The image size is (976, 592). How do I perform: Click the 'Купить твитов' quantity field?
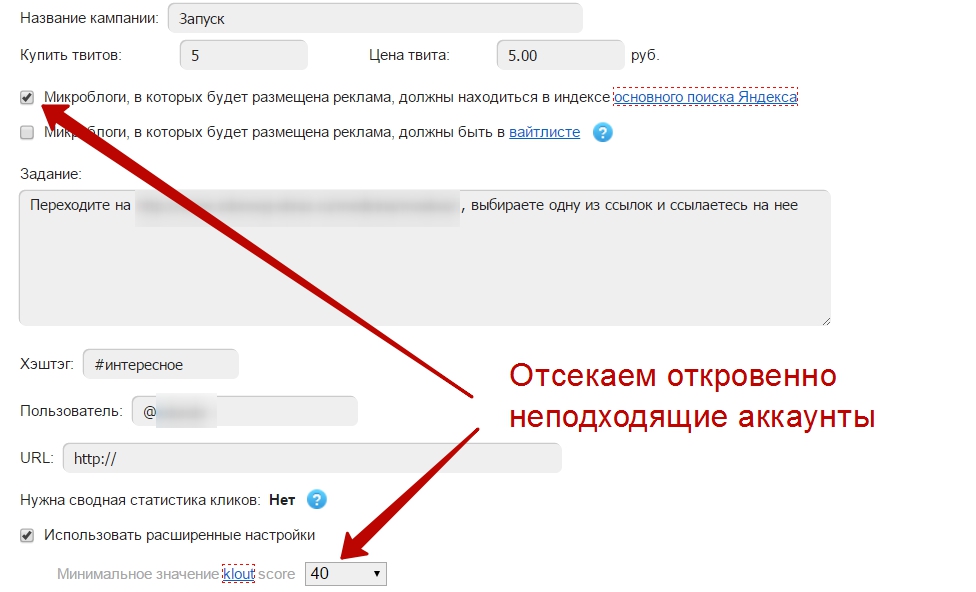[x=243, y=55]
